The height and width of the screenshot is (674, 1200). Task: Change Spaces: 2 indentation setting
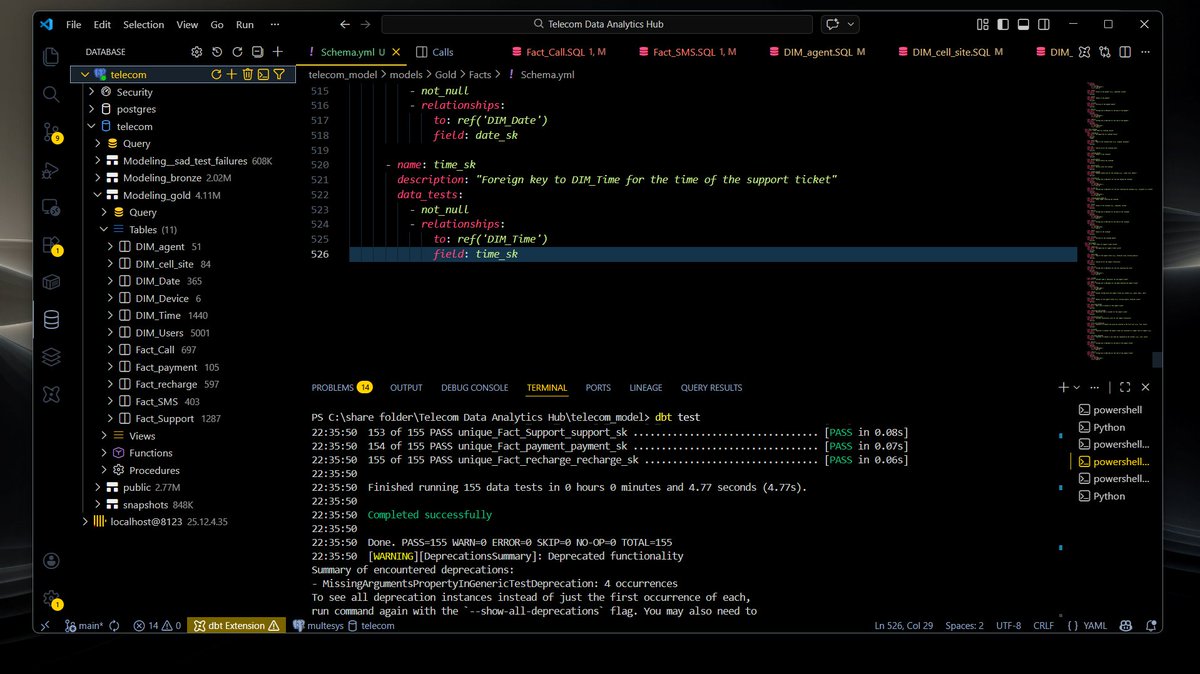(964, 625)
